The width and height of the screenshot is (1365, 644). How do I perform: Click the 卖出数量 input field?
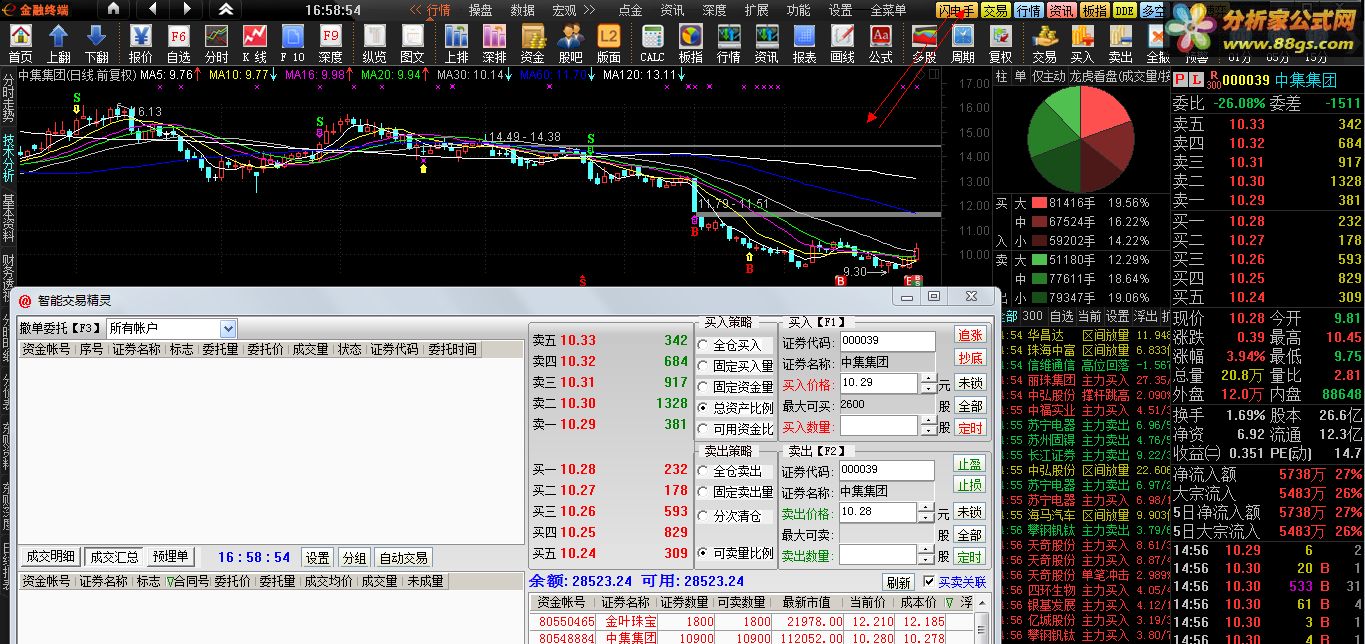[878, 555]
